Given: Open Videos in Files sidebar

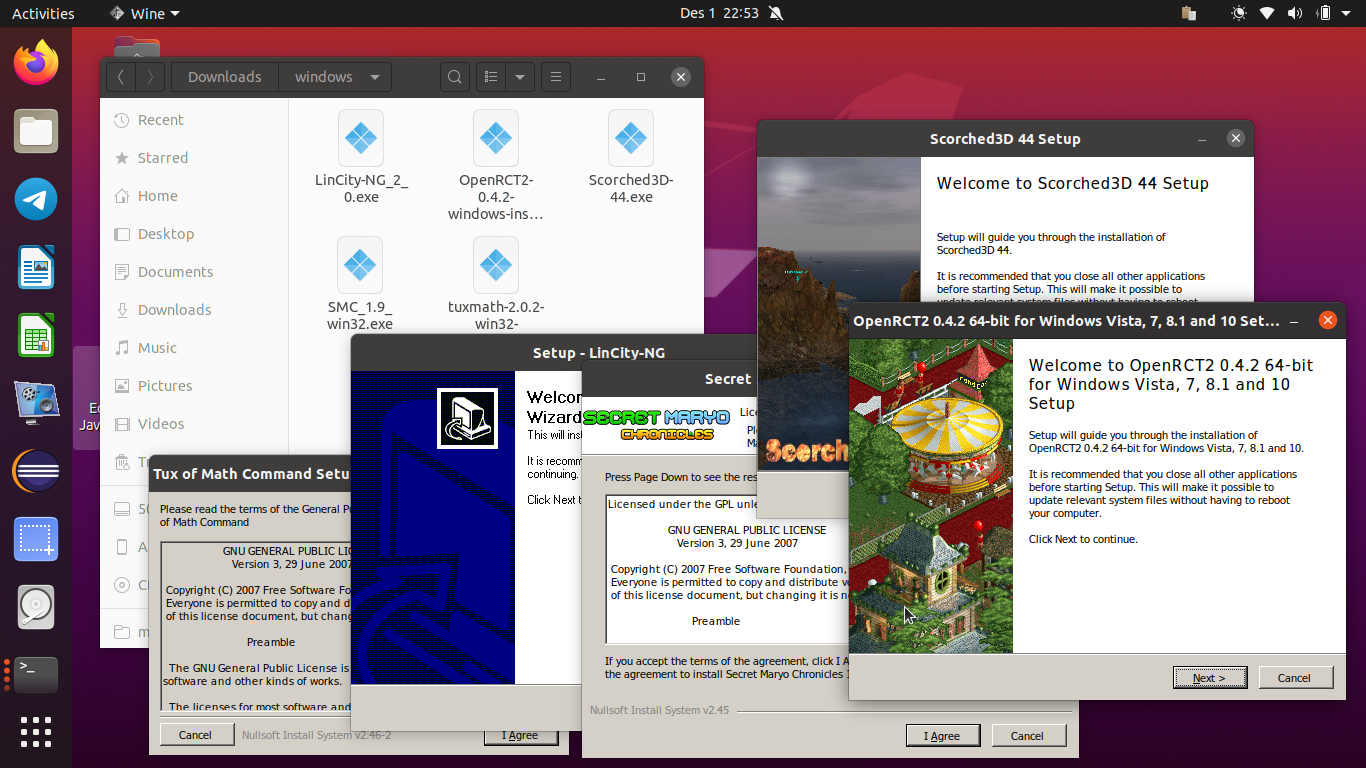Looking at the screenshot, I should pyautogui.click(x=194, y=424).
